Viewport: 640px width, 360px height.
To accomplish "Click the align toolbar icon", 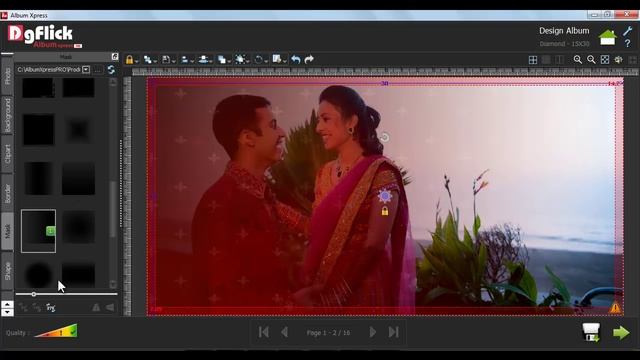I will click(x=184, y=60).
